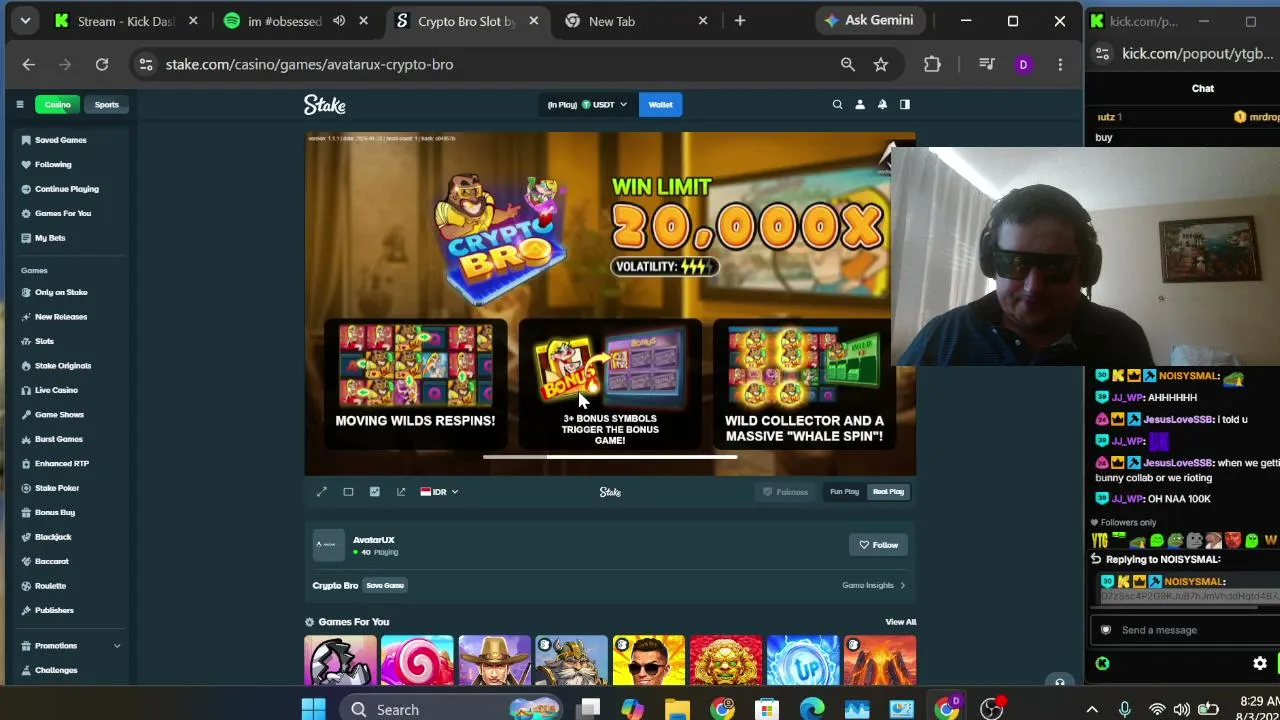The height and width of the screenshot is (720, 1280).
Task: Switch to the New Tab tab
Action: (x=637, y=21)
